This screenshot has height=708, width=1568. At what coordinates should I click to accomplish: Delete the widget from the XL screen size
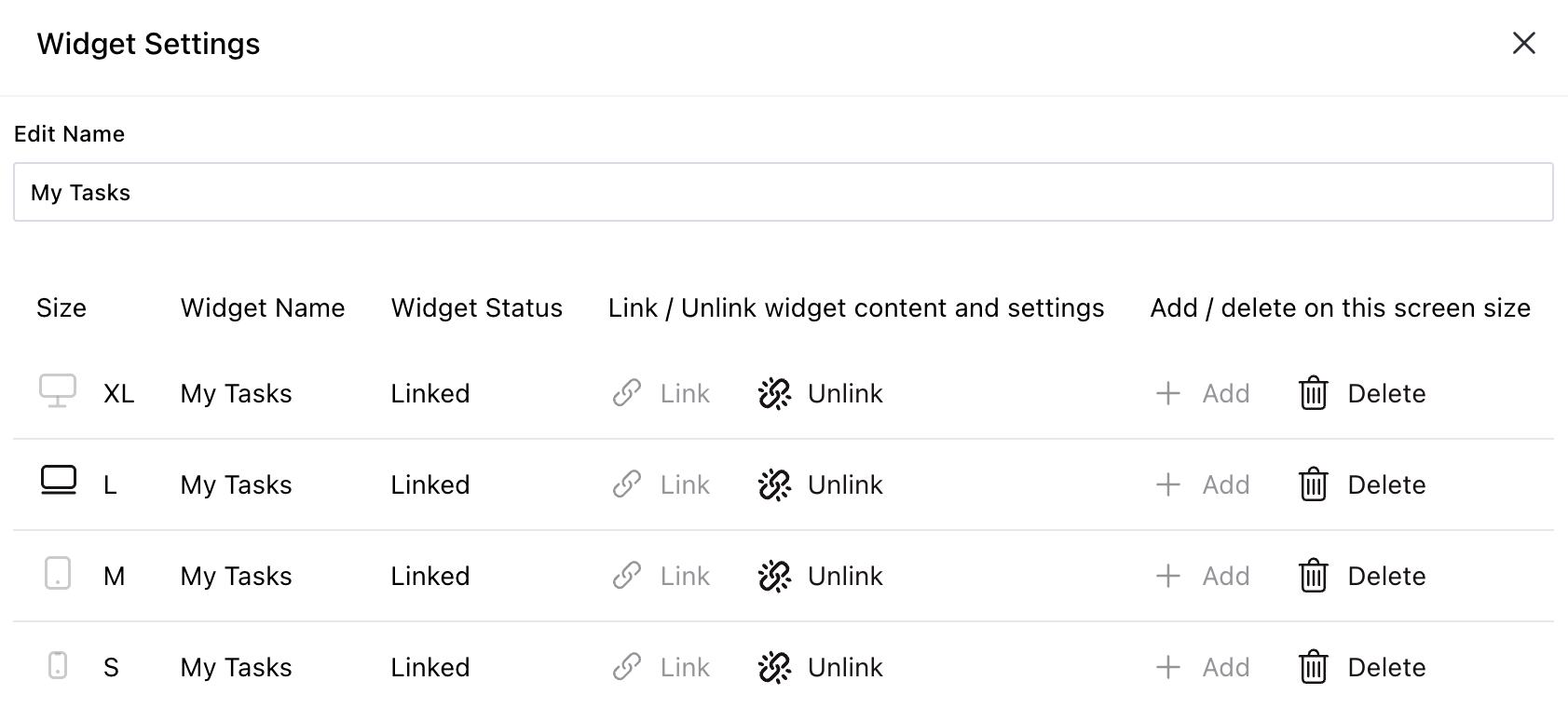click(1360, 393)
